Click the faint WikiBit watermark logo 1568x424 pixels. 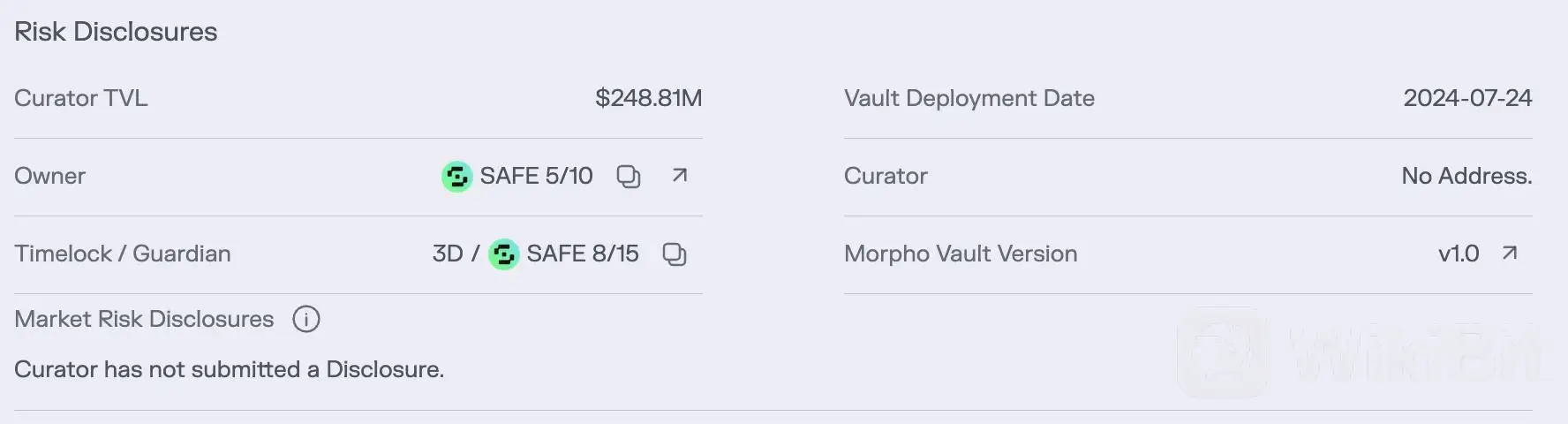click(1224, 353)
